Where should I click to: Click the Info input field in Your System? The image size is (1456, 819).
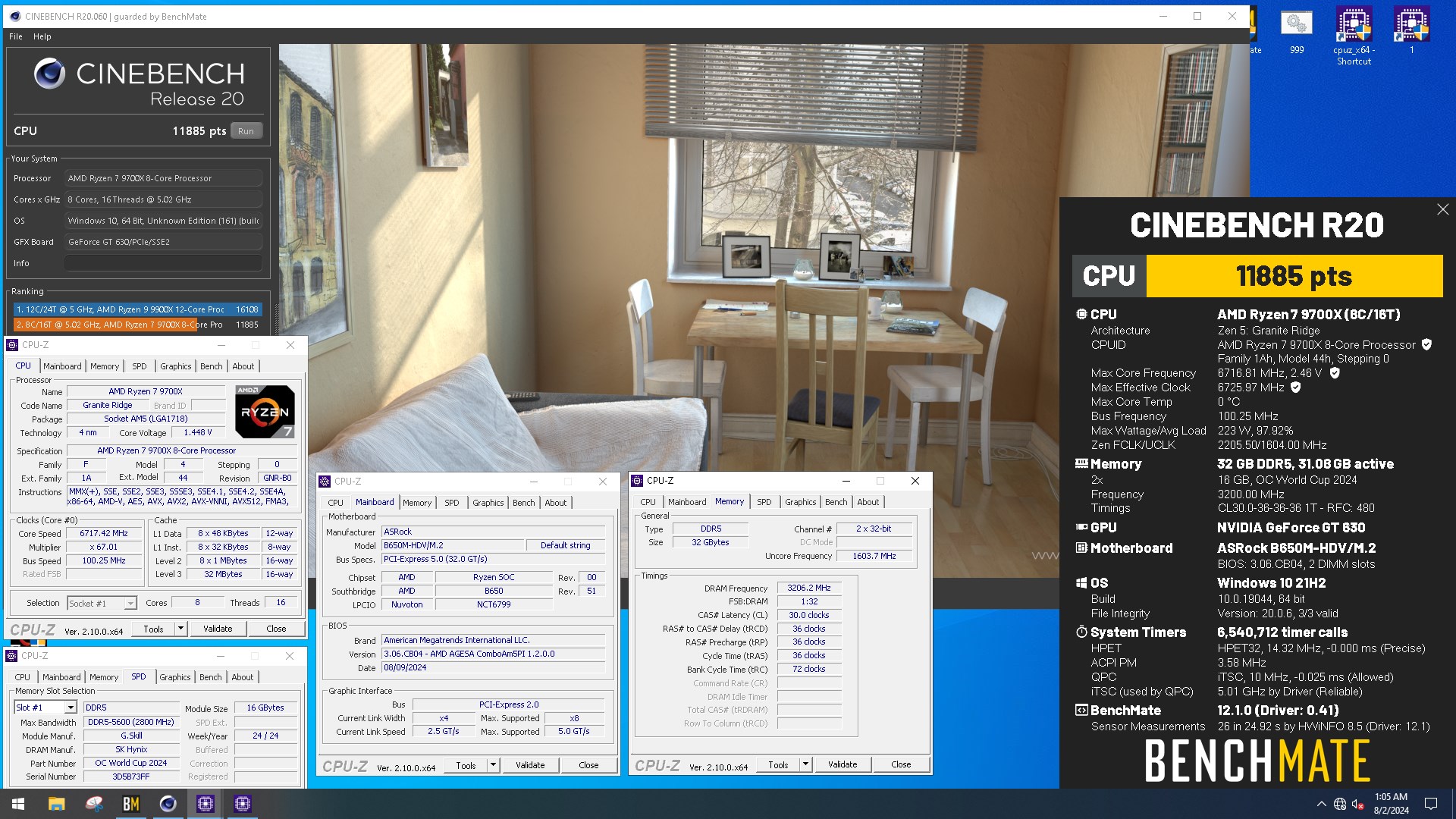tap(163, 263)
